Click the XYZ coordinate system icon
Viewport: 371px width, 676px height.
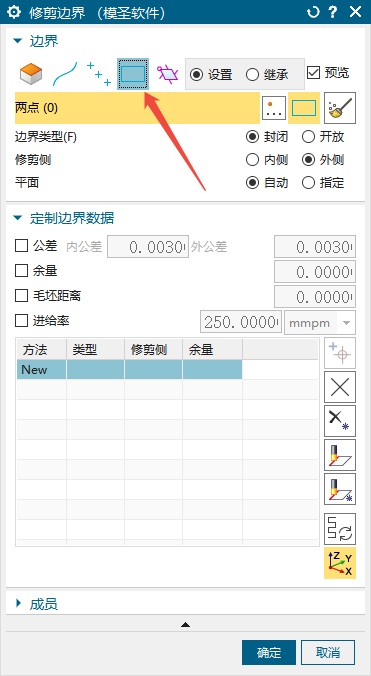tap(340, 563)
